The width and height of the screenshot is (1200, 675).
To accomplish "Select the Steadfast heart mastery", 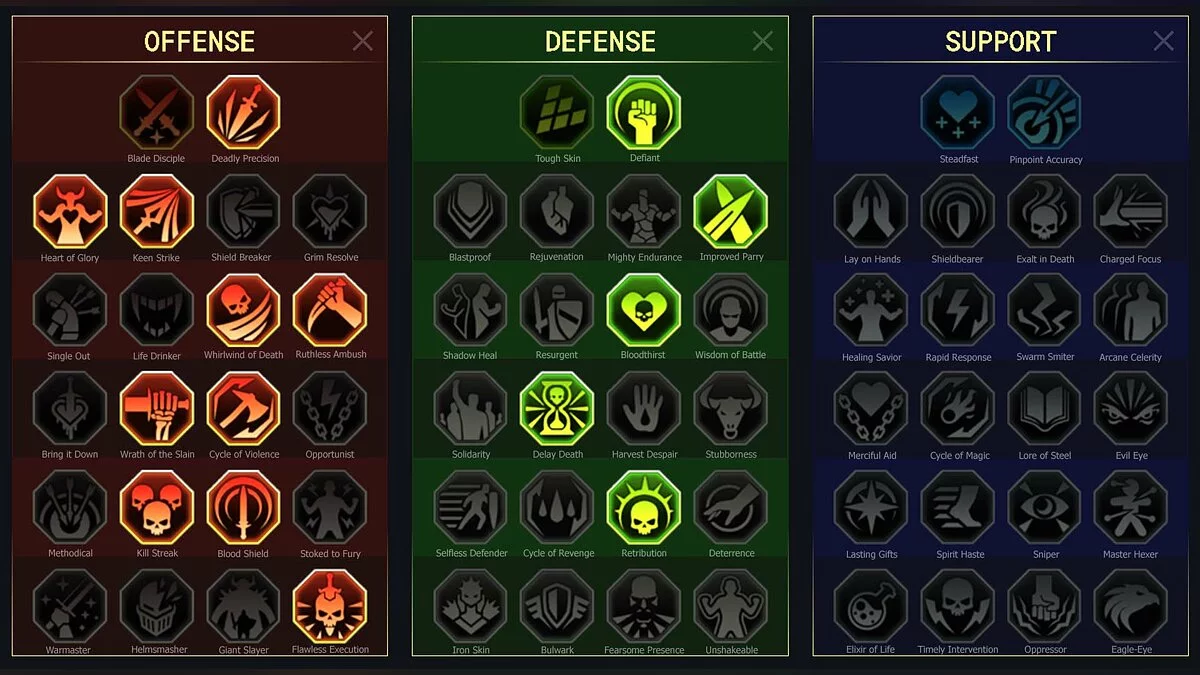I will coord(958,113).
